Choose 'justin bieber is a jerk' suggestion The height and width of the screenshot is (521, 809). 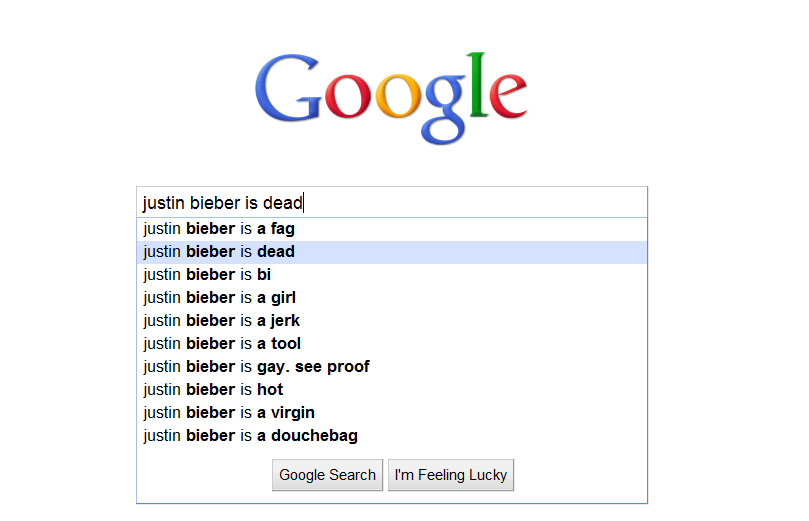coord(222,321)
